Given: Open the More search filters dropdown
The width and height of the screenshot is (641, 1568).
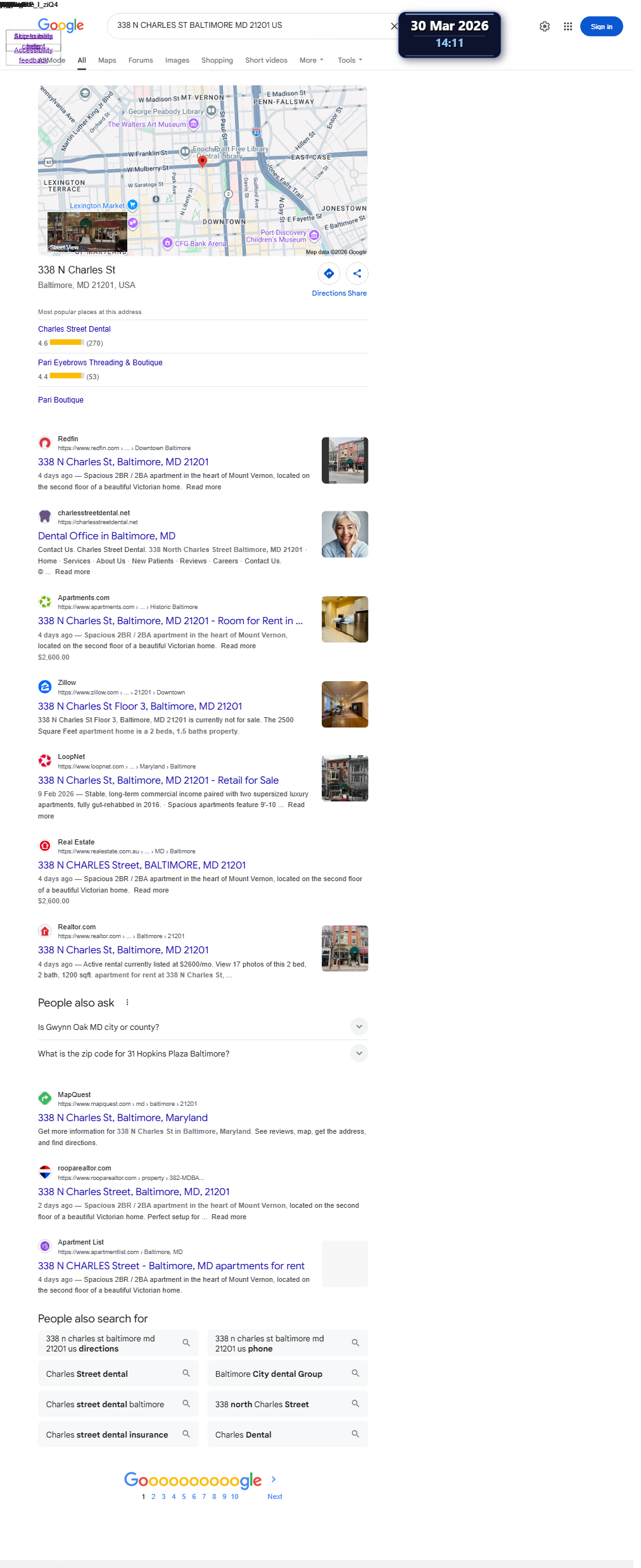Looking at the screenshot, I should (312, 60).
